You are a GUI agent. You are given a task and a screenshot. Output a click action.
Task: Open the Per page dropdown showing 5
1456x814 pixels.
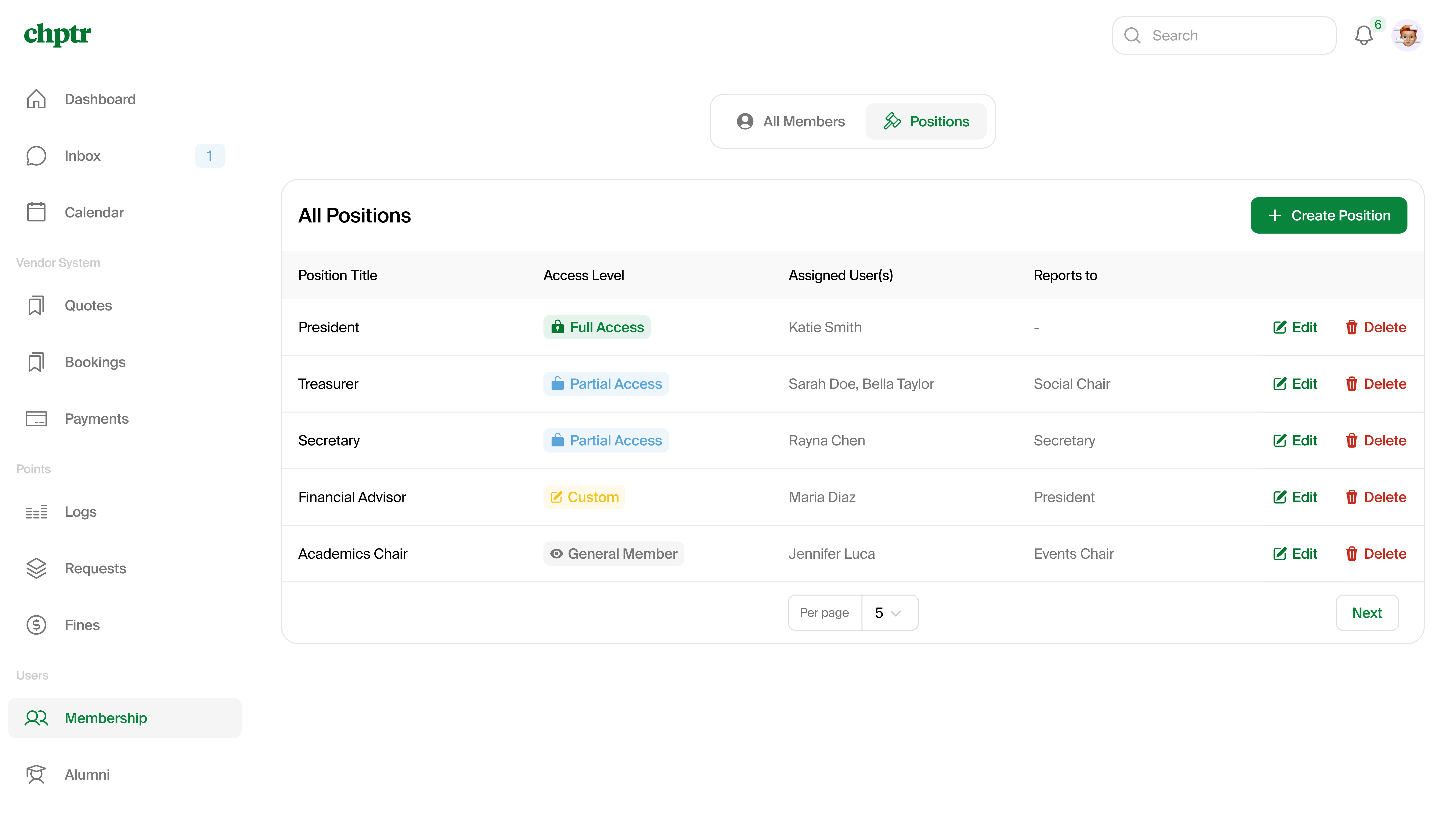(890, 613)
